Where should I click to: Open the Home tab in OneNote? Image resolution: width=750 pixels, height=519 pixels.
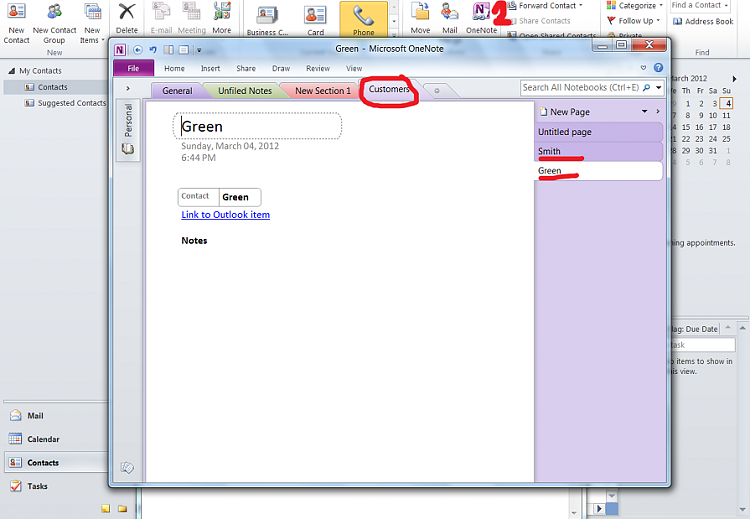pos(174,68)
